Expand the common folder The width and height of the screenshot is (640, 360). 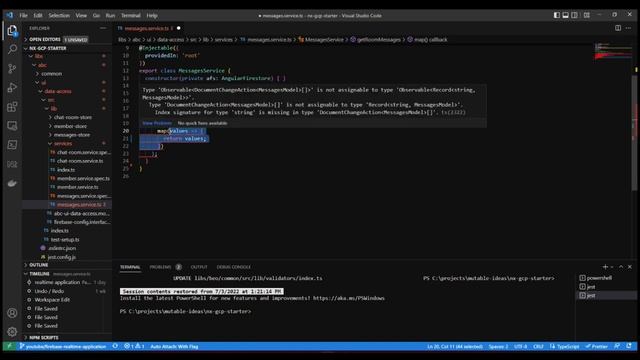[x=51, y=74]
